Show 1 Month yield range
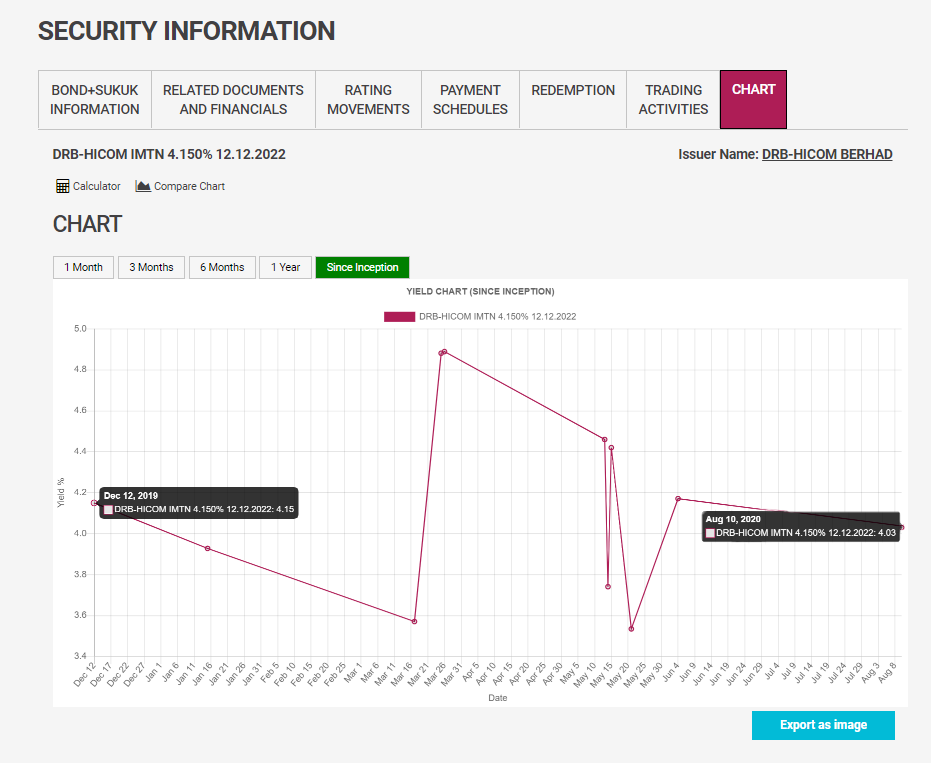Viewport: 931px width, 763px height. pos(84,267)
